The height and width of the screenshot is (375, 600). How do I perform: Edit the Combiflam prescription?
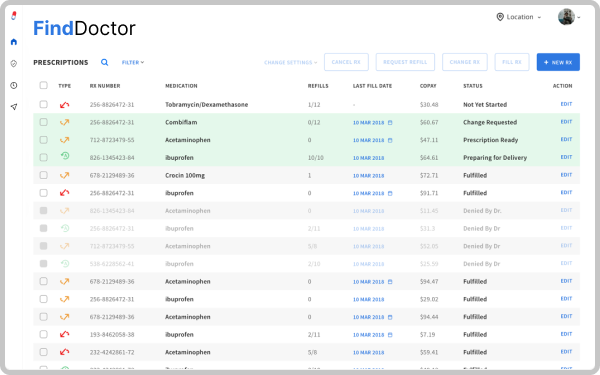pos(566,122)
